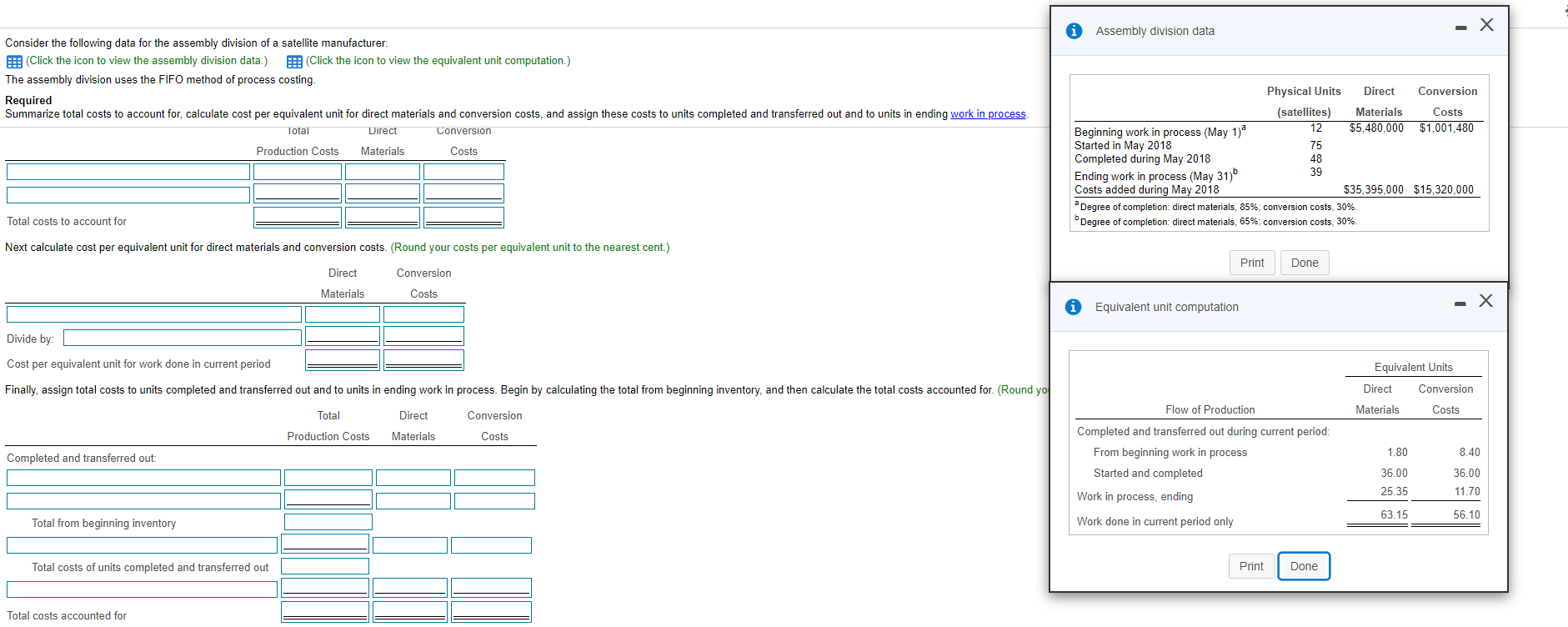Click '(Click the icon to view the equivalent unit computation.)' text

coord(438,61)
